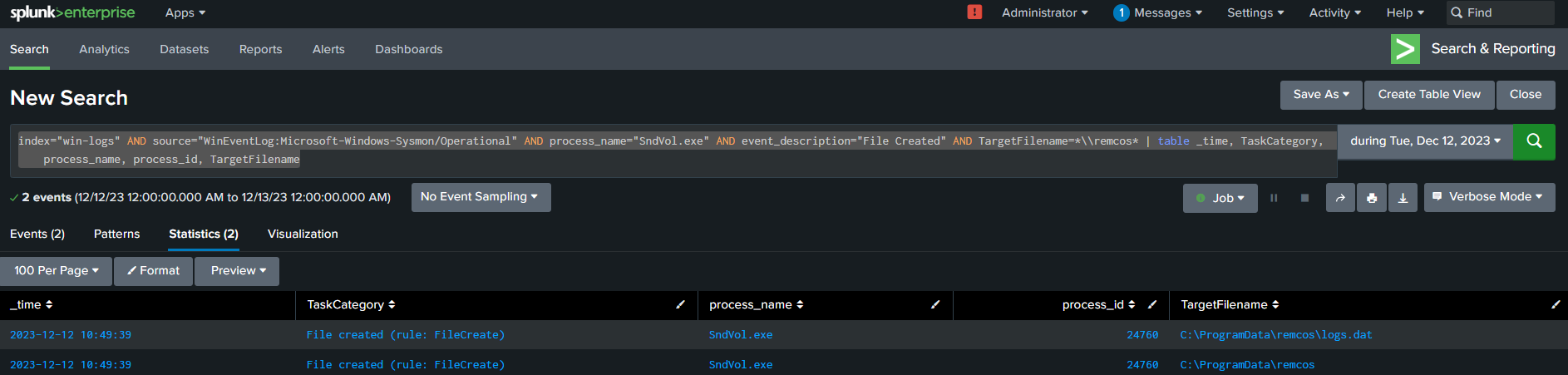Edit the process_id column pencil icon
Screen dimensions: 1568x375
click(x=1152, y=304)
